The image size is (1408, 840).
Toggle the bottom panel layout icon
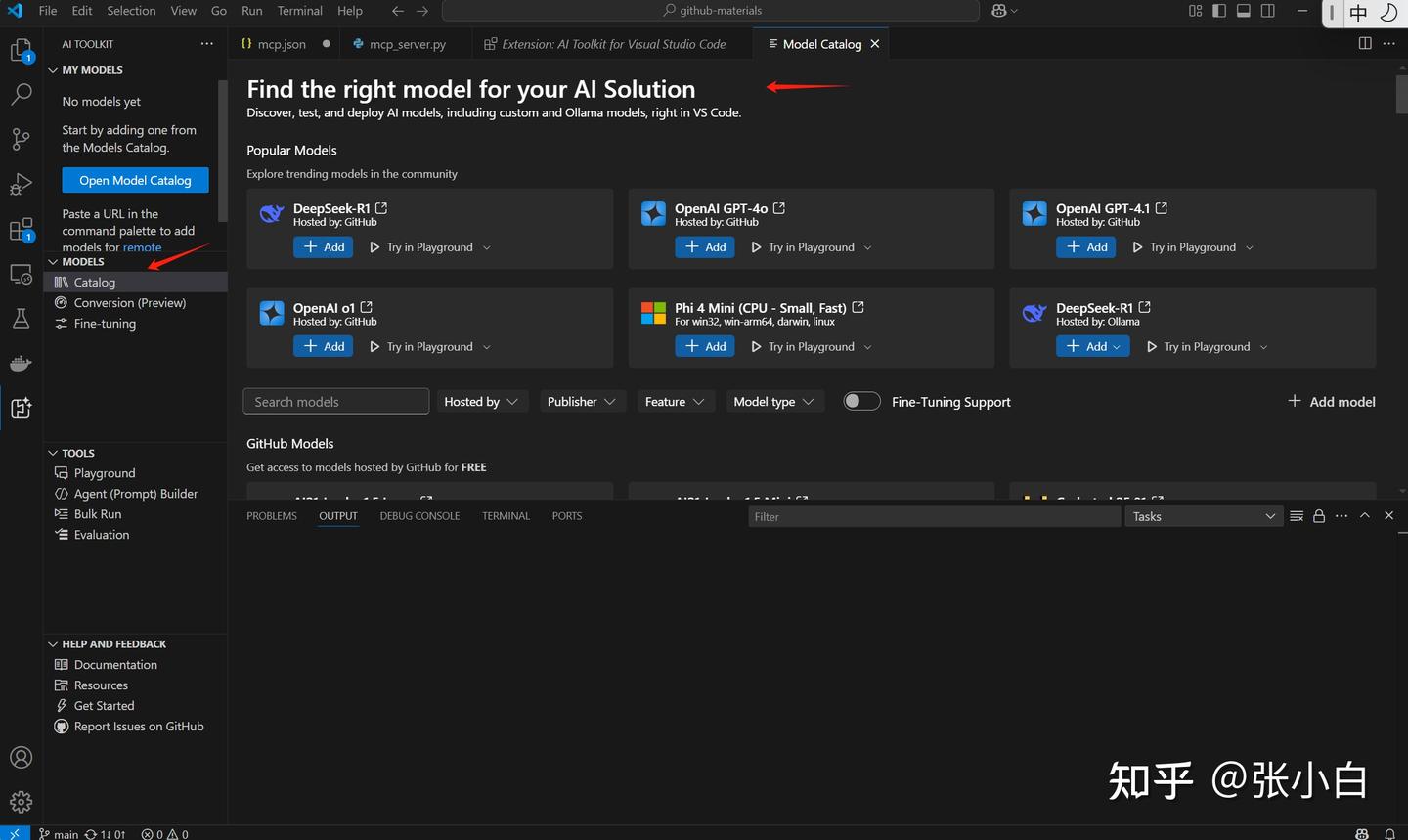coord(1244,11)
